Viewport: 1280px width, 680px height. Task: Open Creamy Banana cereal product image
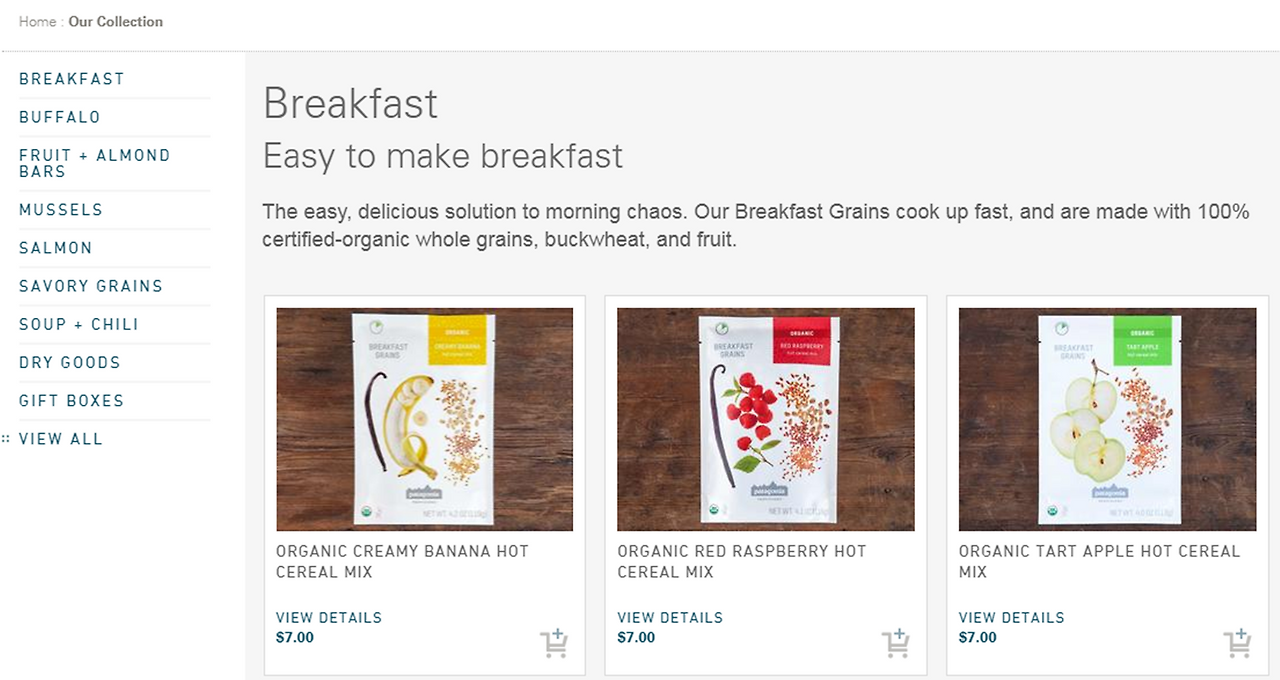pyautogui.click(x=425, y=419)
